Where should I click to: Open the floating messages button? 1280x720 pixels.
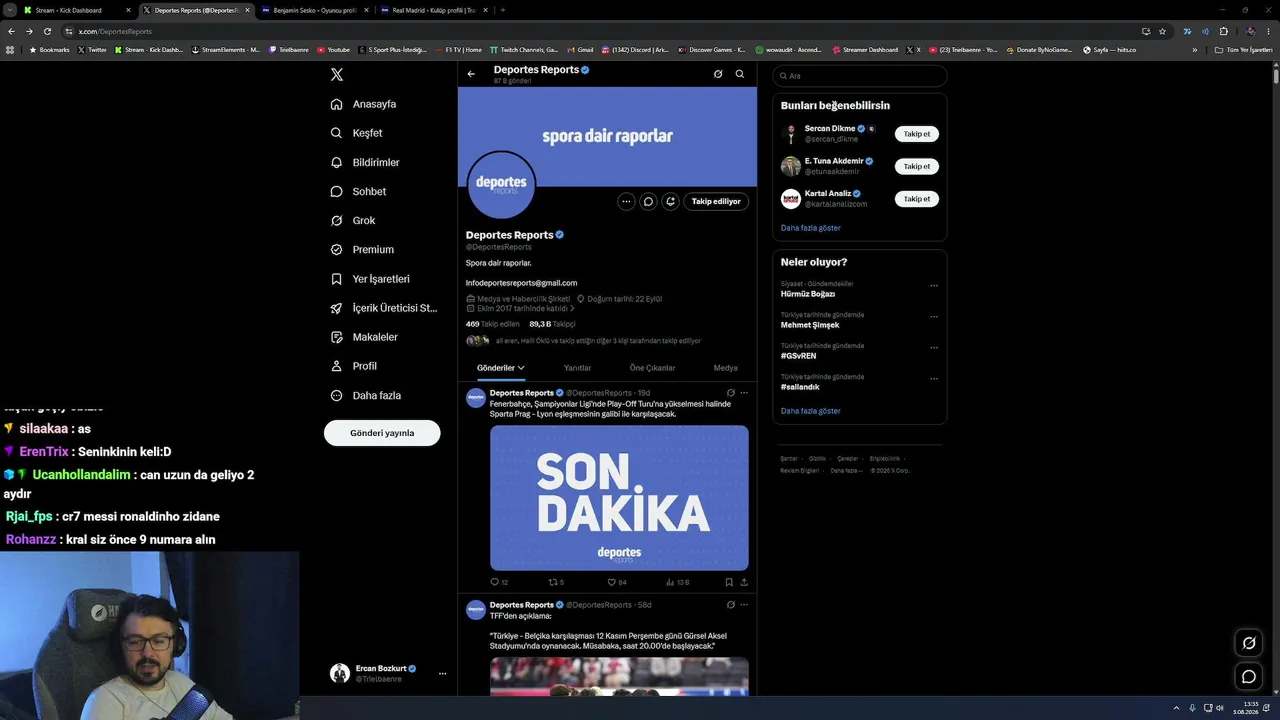tap(1249, 677)
